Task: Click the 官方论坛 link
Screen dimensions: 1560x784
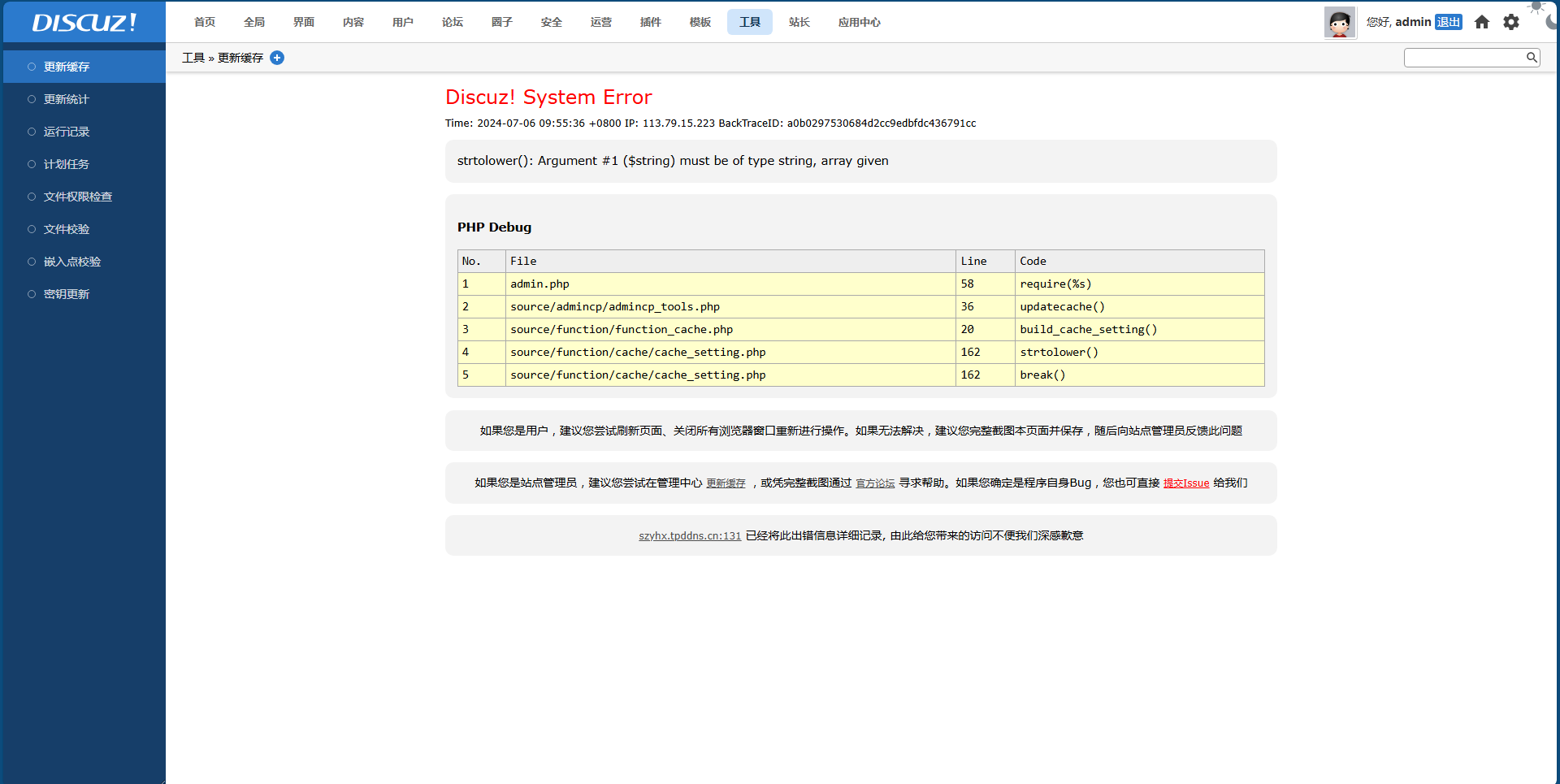Action: tap(875, 483)
